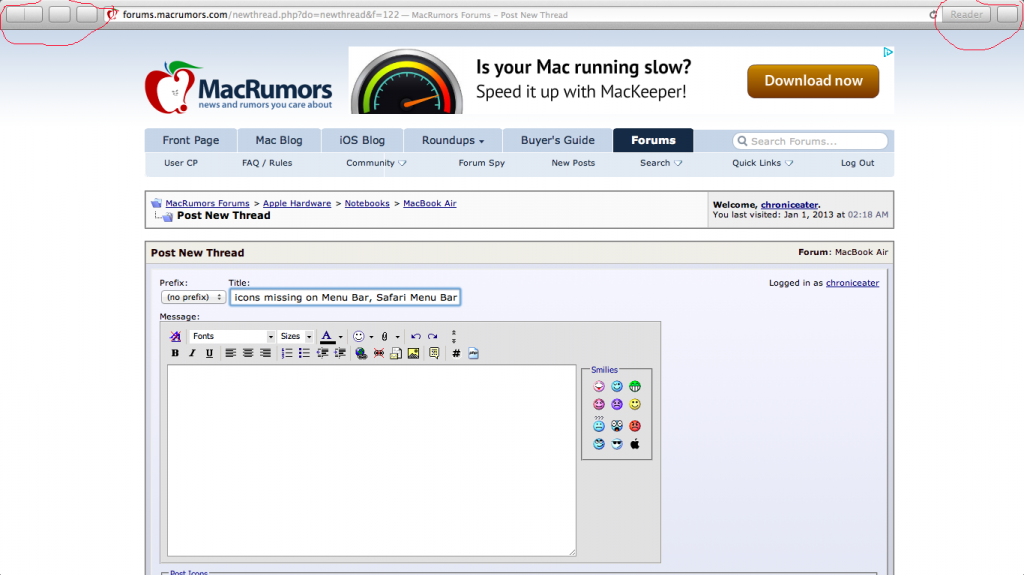Click the Underline formatting icon
The height and width of the screenshot is (575, 1024).
point(209,353)
